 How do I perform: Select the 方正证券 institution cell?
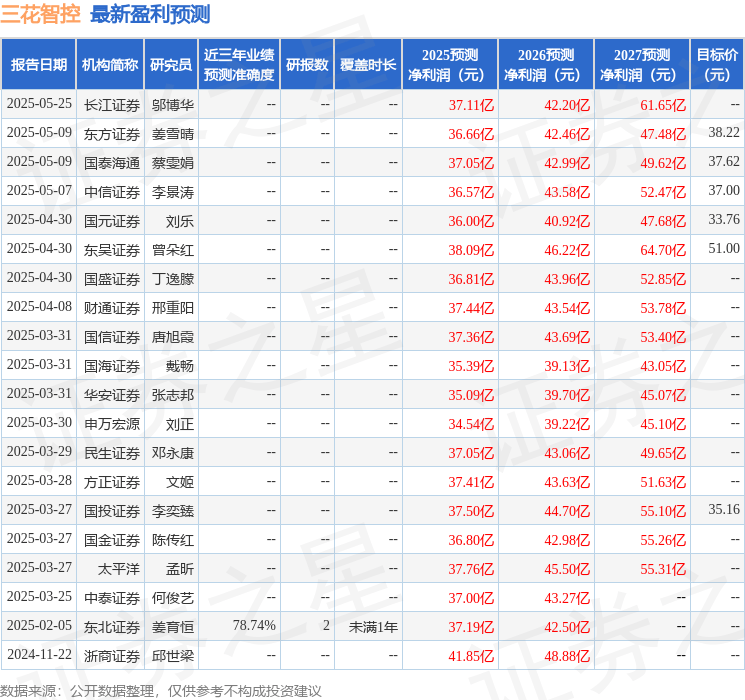[112, 482]
